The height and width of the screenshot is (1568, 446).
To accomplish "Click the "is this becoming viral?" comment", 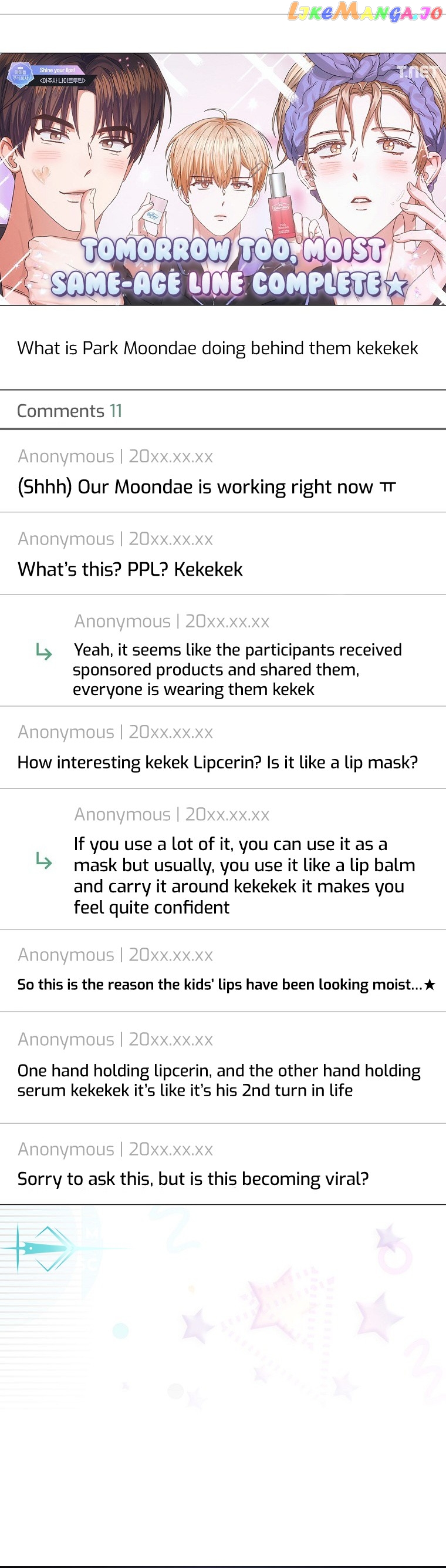I will (192, 1178).
